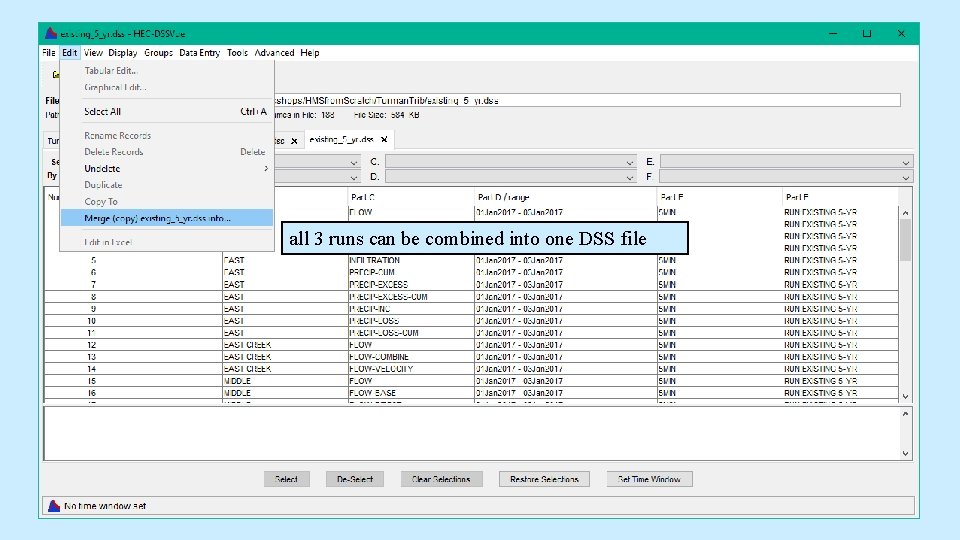This screenshot has height=540, width=960.
Task: Open the Help menu
Action: tap(310, 53)
